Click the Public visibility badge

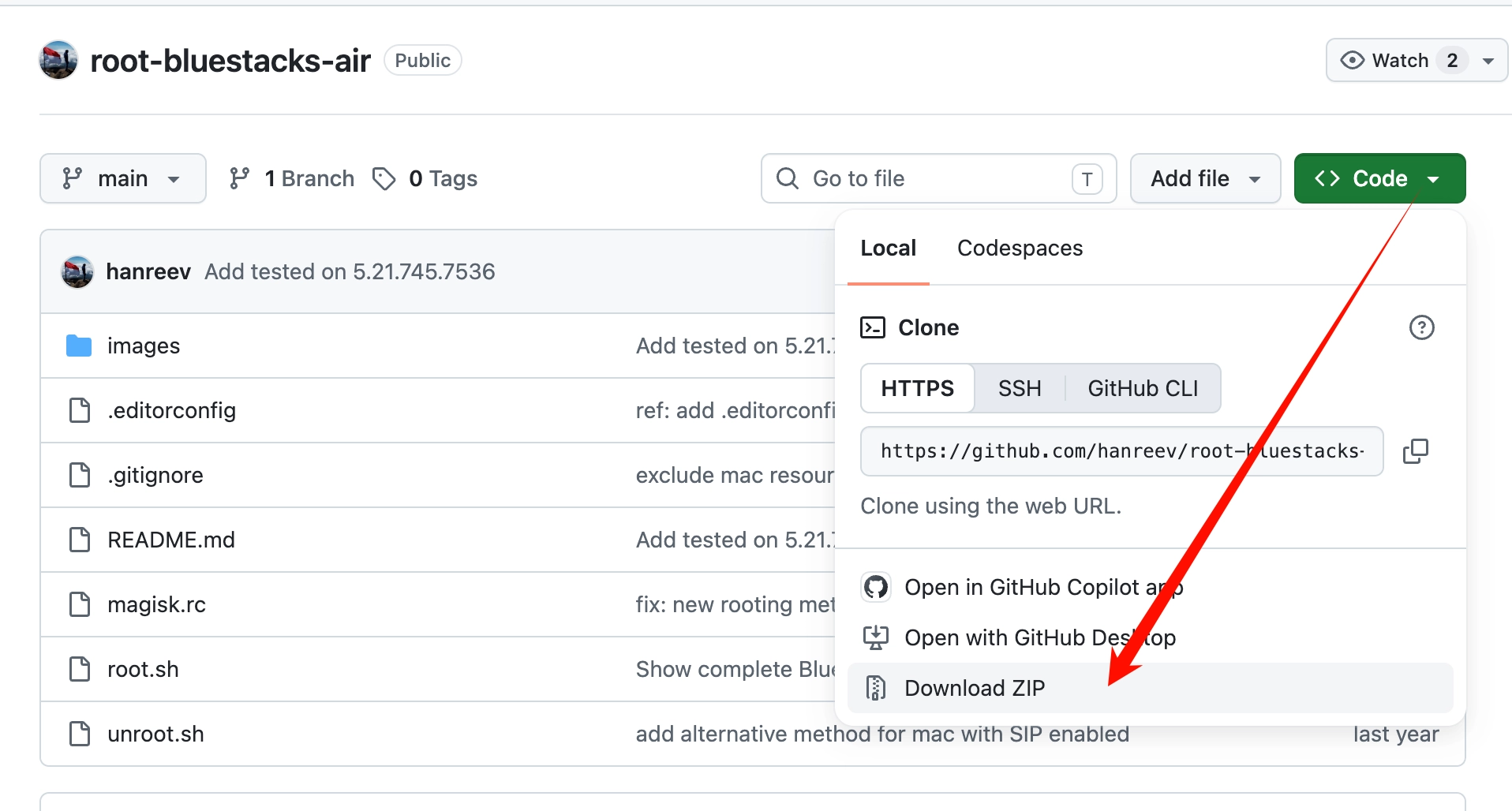[x=423, y=61]
